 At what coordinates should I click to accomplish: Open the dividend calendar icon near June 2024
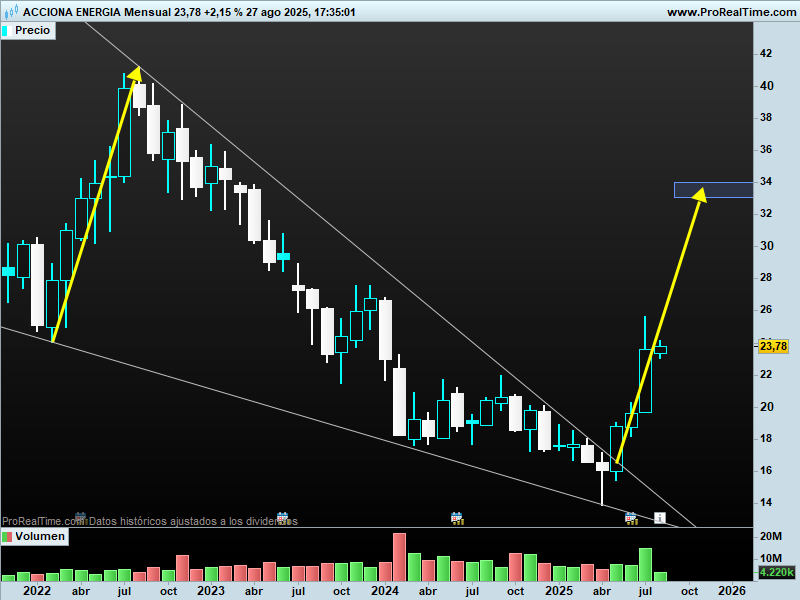point(457,518)
